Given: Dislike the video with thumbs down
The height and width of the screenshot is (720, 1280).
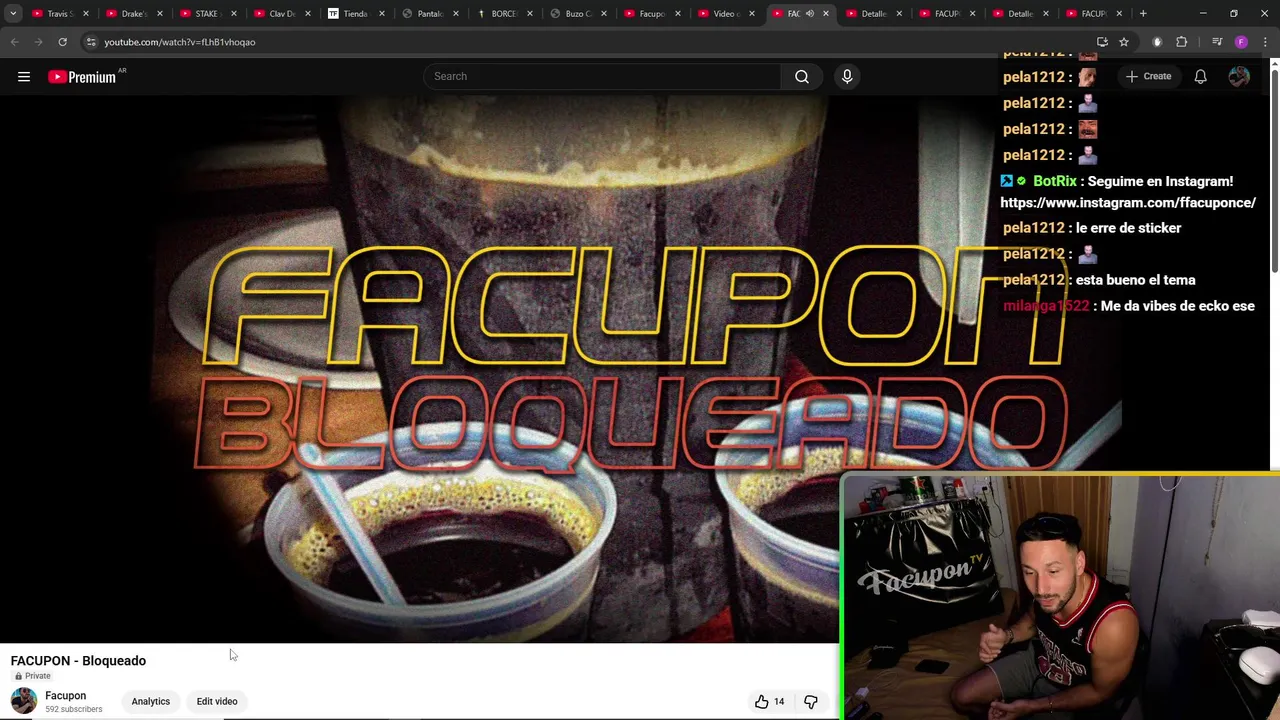Looking at the screenshot, I should 811,702.
